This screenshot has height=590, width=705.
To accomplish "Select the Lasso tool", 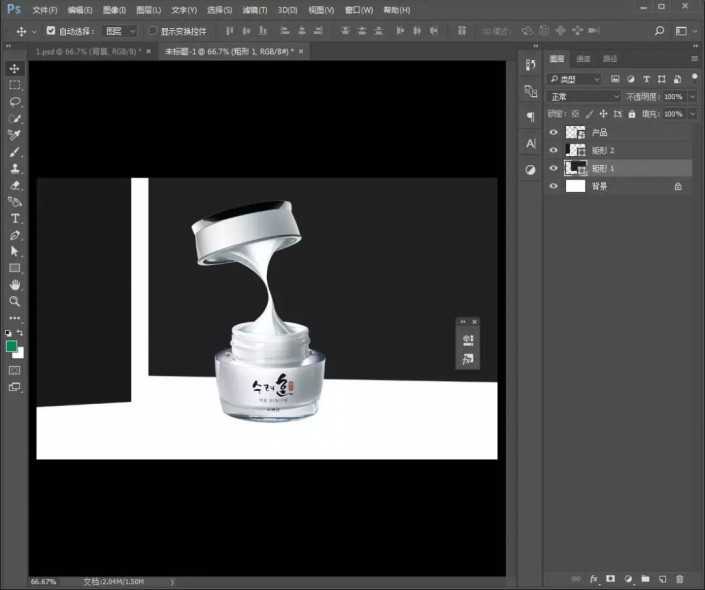I will (x=15, y=102).
